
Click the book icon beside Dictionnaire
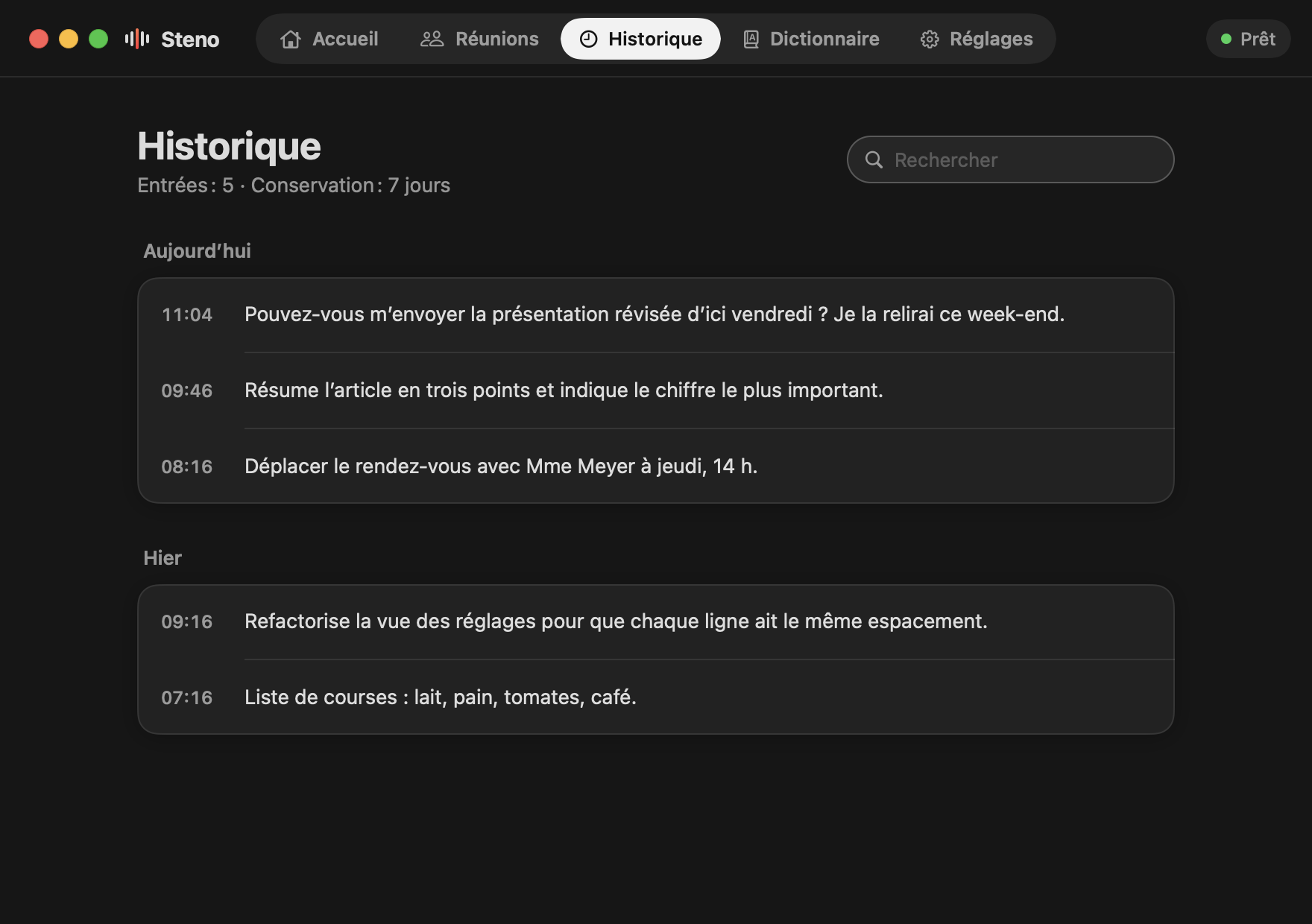(751, 39)
